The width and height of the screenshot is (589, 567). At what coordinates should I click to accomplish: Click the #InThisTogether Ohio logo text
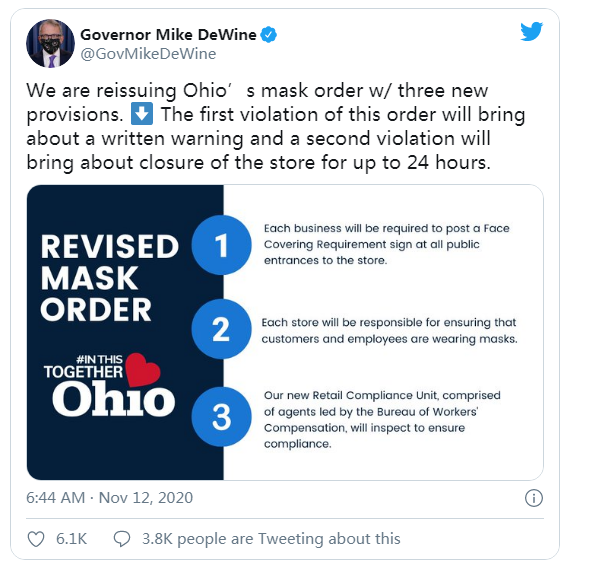(x=109, y=385)
